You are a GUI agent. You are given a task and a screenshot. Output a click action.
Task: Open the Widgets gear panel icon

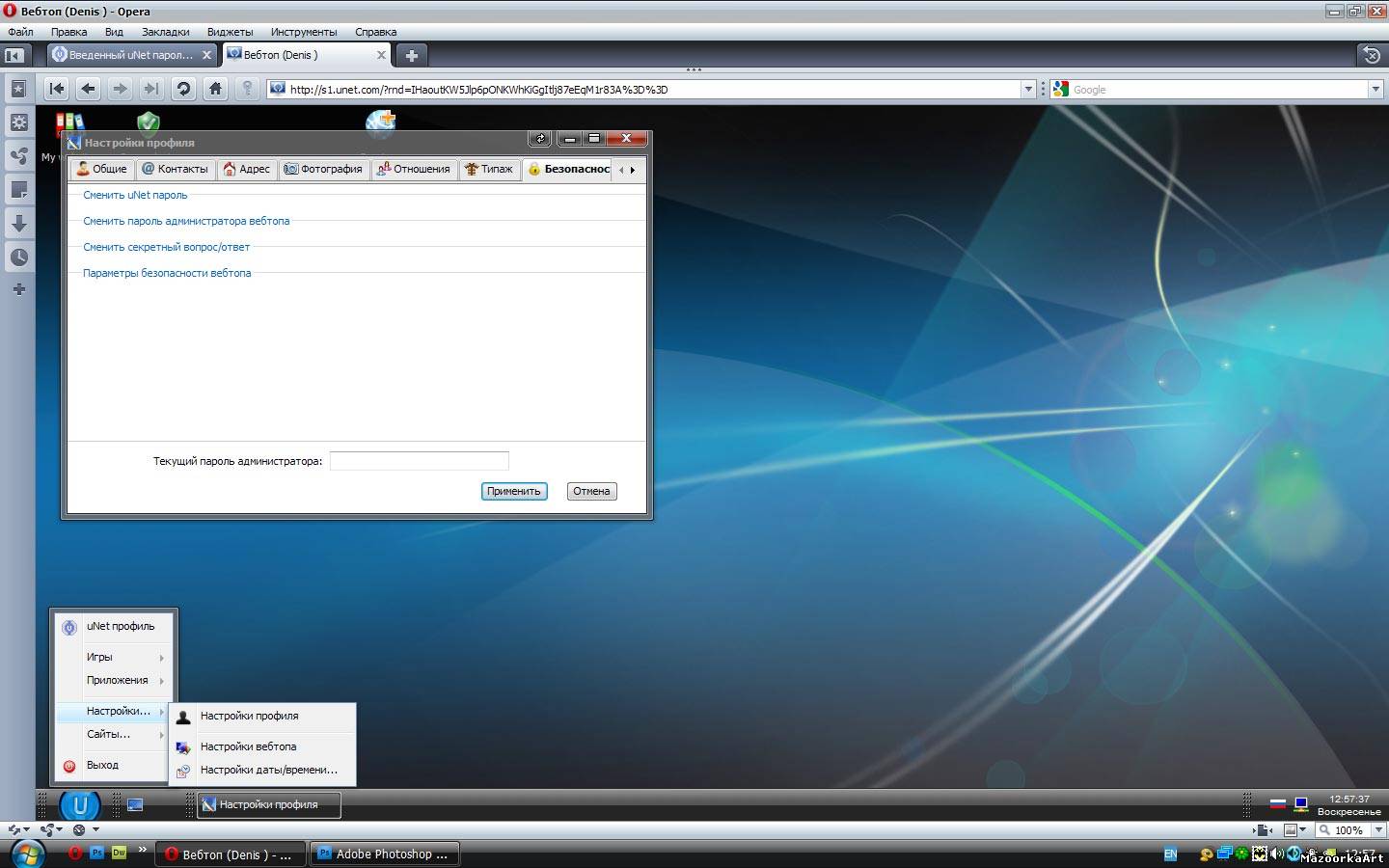pyautogui.click(x=18, y=122)
